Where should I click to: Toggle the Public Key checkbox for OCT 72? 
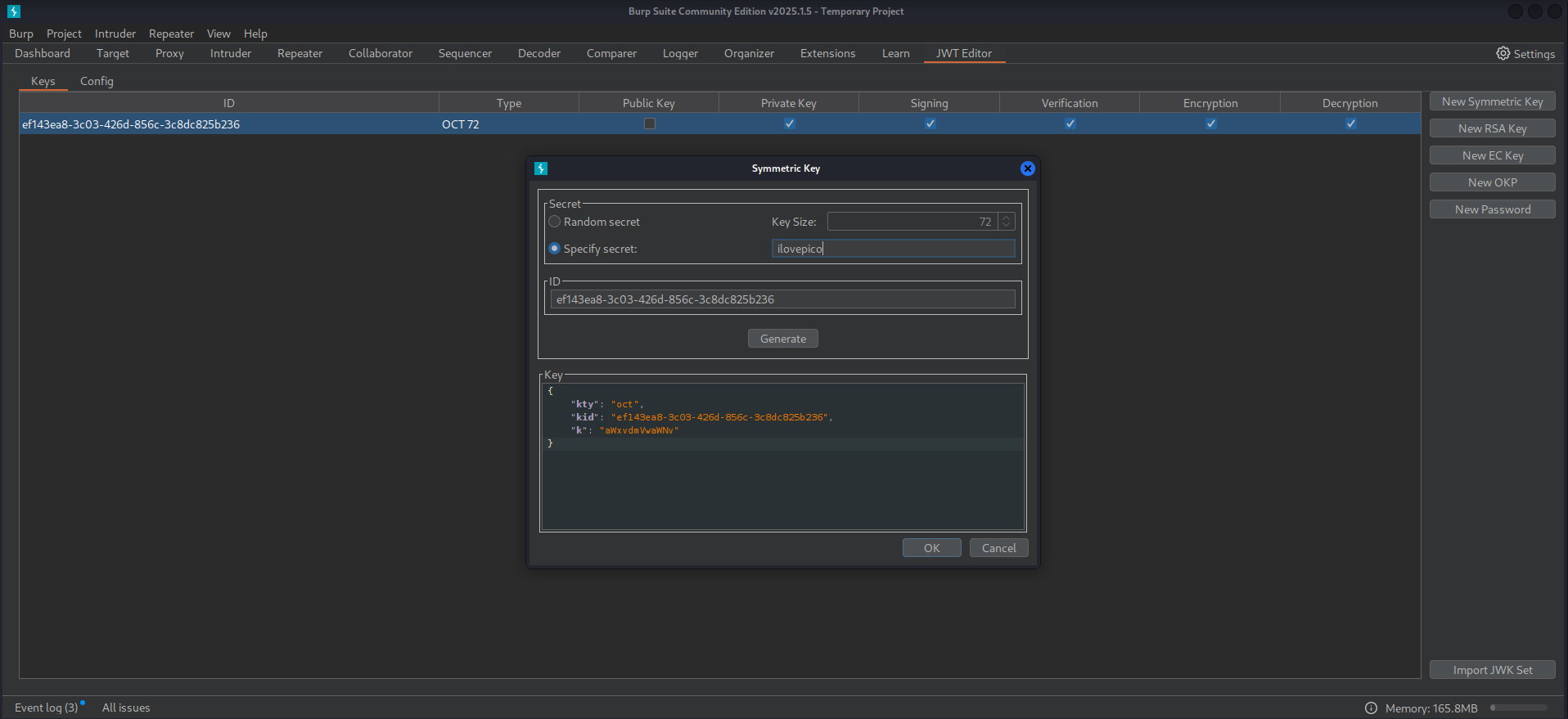[650, 124]
